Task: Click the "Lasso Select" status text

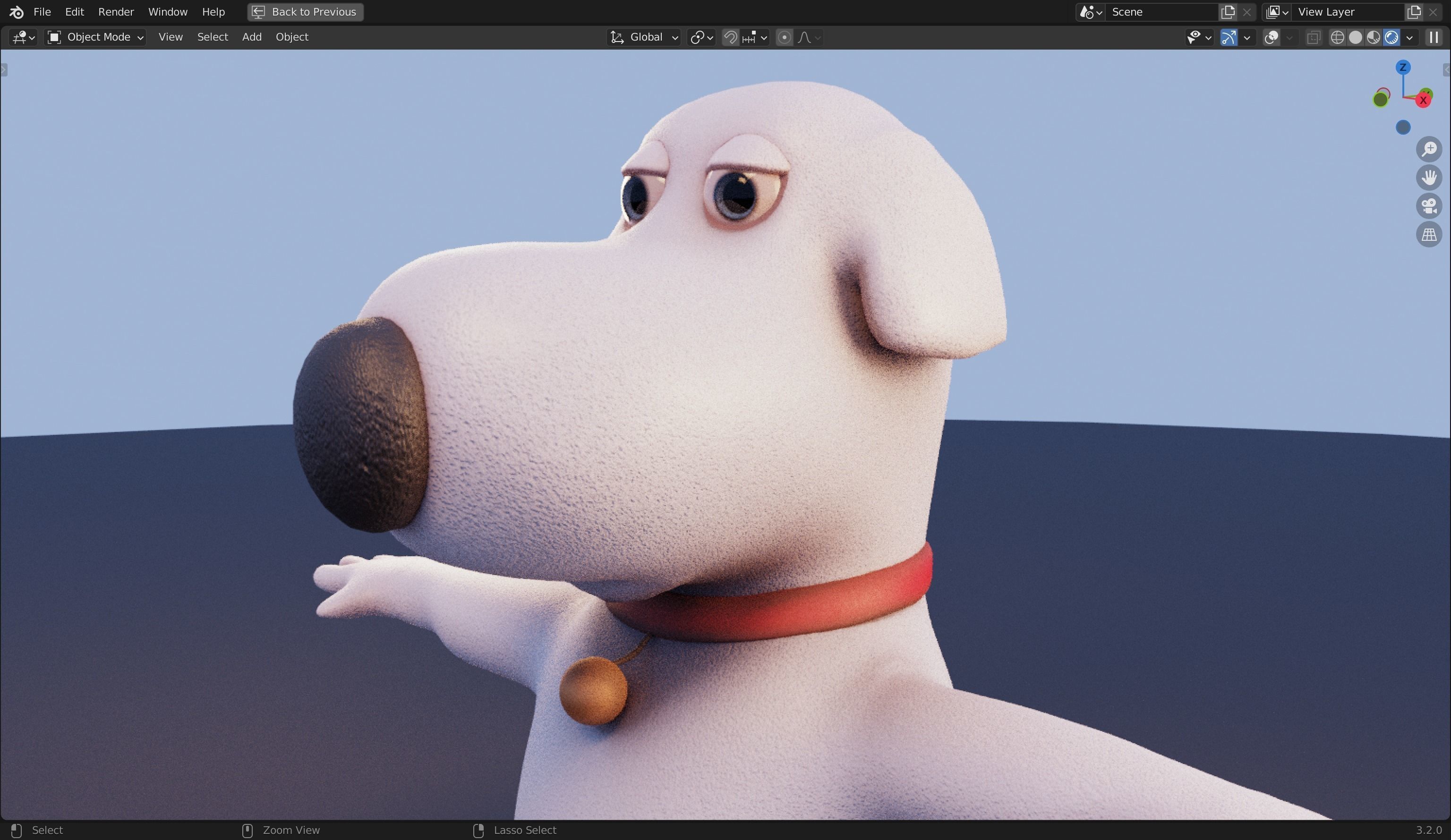Action: pos(525,830)
